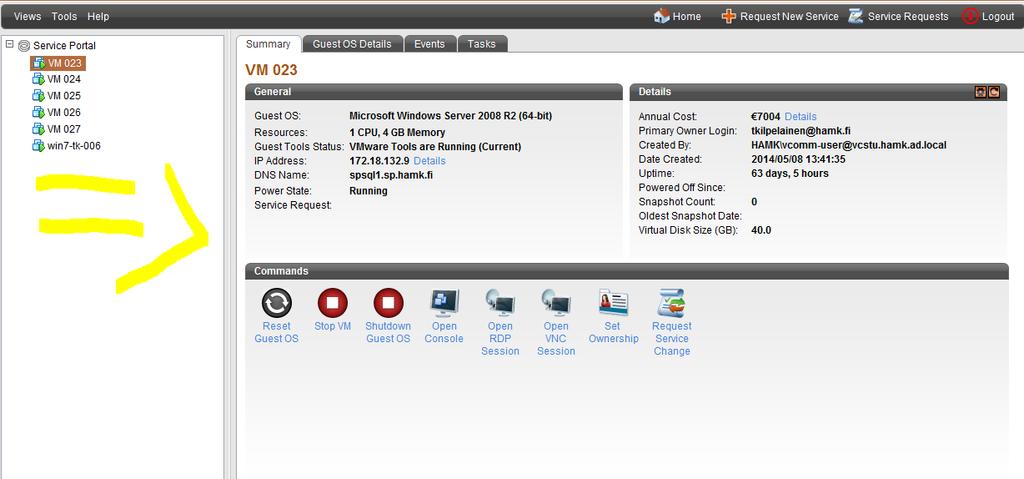Click the red Stop VM icon
Screen dimensions: 1024x479
332,303
